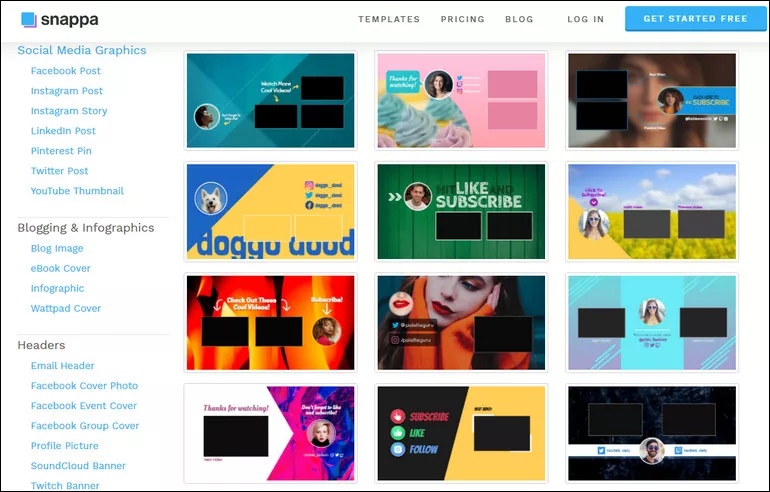Viewport: 770px width, 492px height.
Task: Open Wattpad Cover templates
Action: click(x=66, y=308)
